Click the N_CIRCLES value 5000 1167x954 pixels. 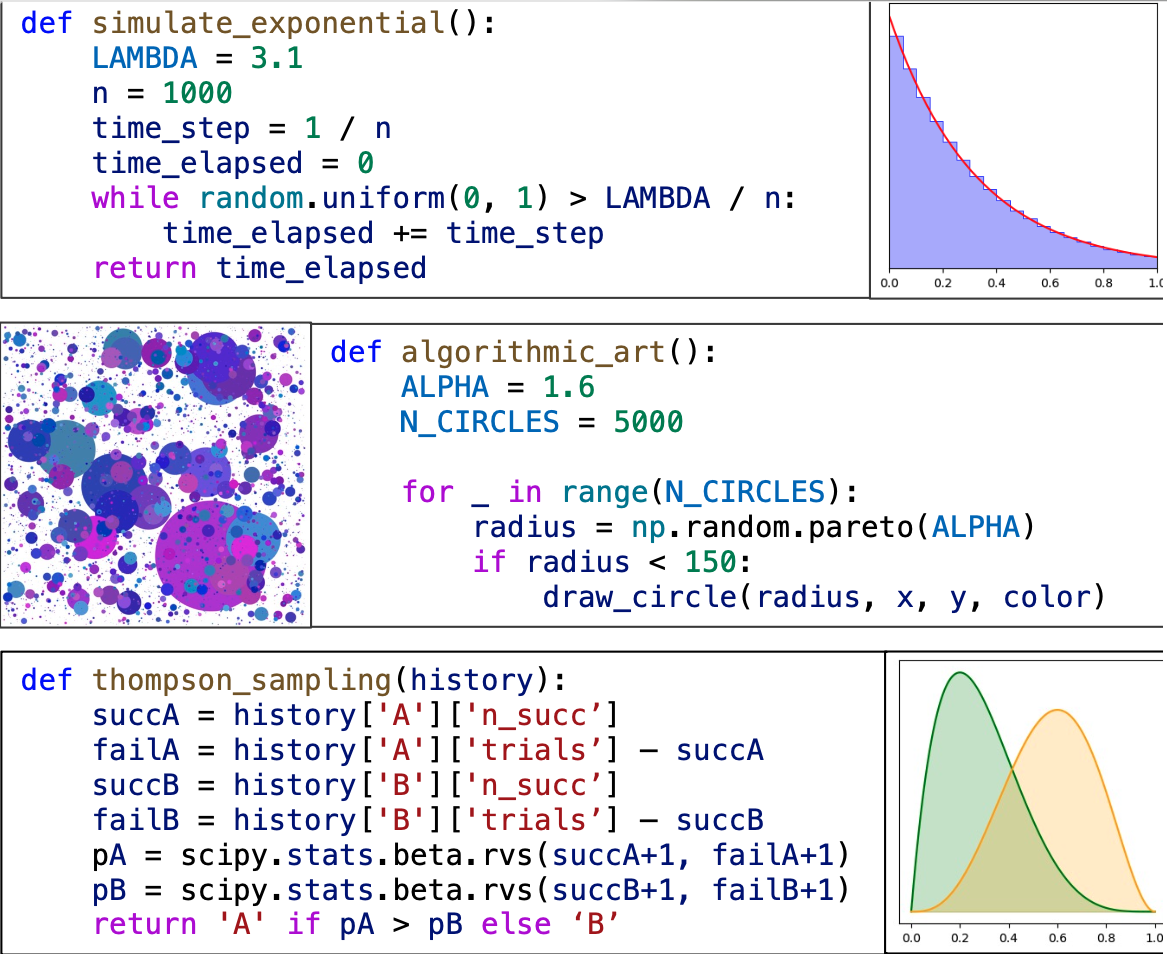[x=648, y=422]
